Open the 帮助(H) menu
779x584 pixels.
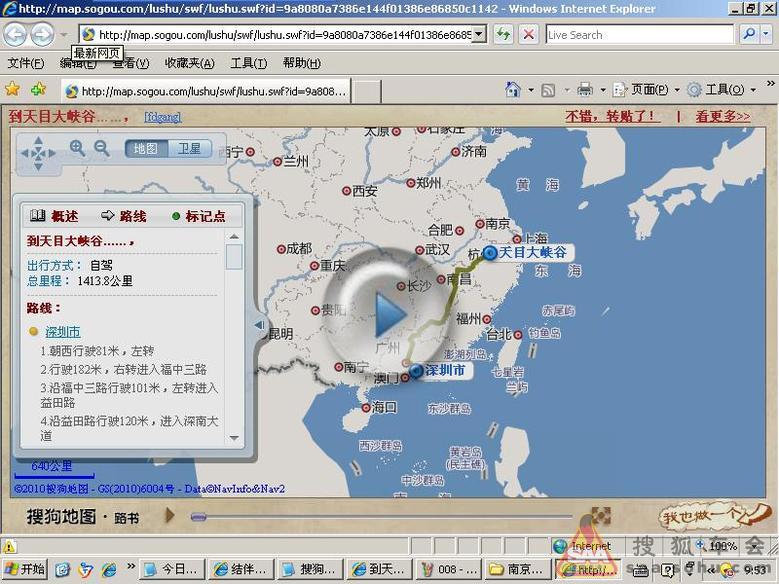click(x=302, y=64)
